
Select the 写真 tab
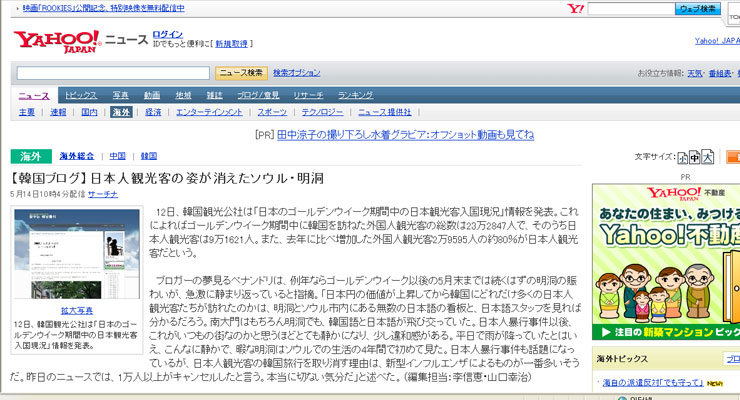(120, 95)
